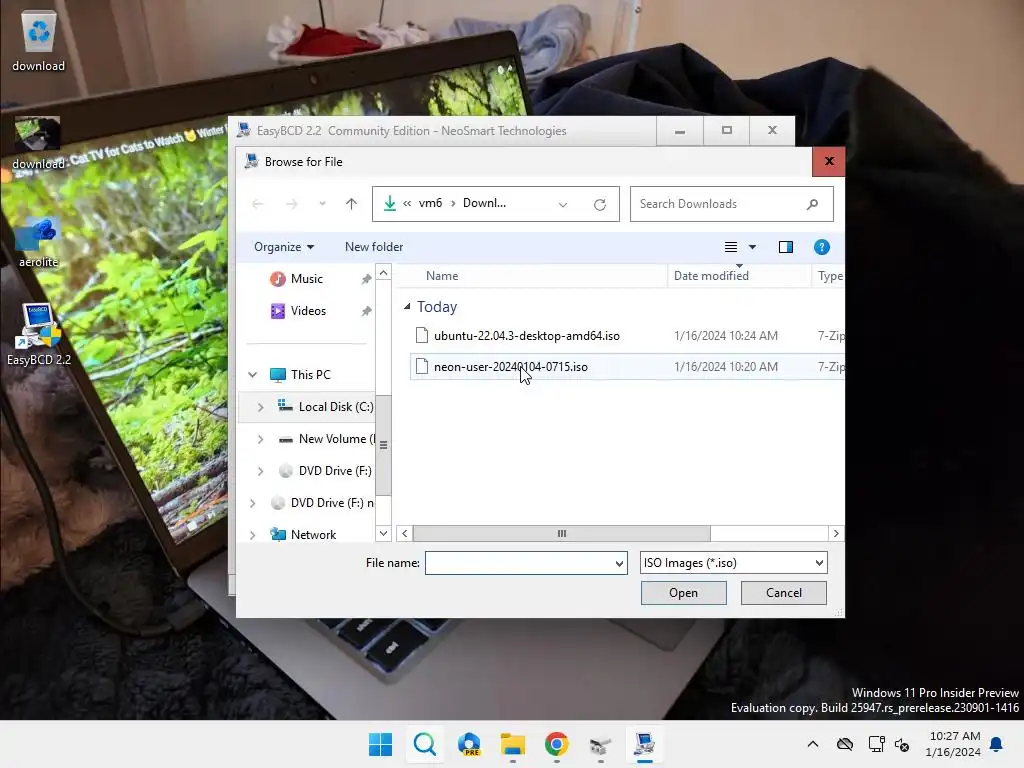Expand DVD Drive (F:) under This PC
1024x768 pixels.
coord(261,471)
